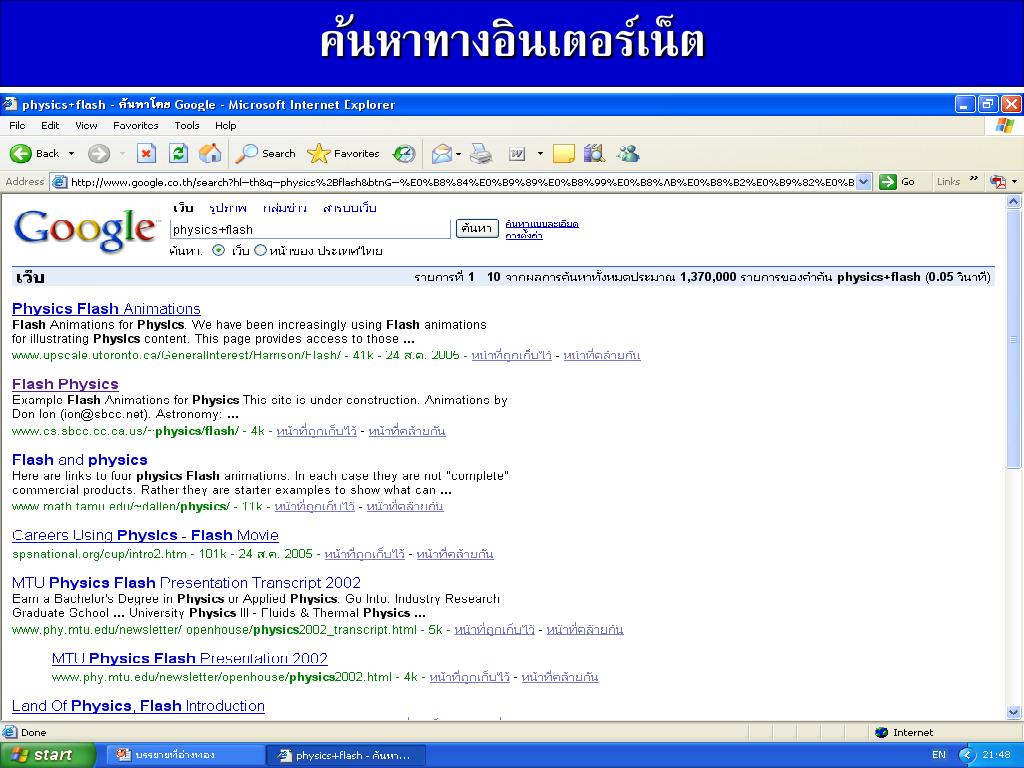Viewport: 1024px width, 768px height.
Task: Open the Tools menu
Action: pos(187,125)
